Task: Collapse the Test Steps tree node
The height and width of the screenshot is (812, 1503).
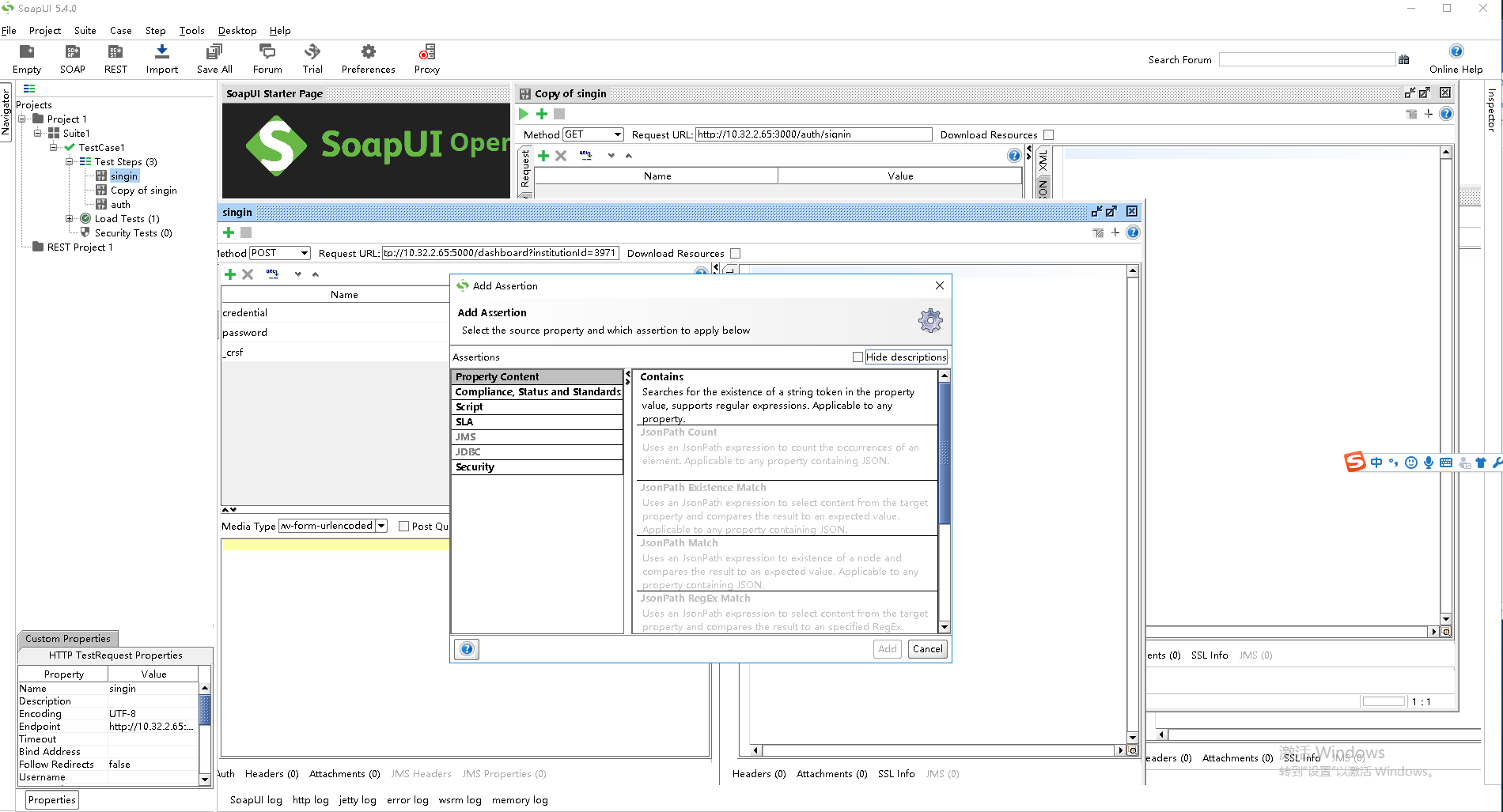Action: pyautogui.click(x=70, y=161)
